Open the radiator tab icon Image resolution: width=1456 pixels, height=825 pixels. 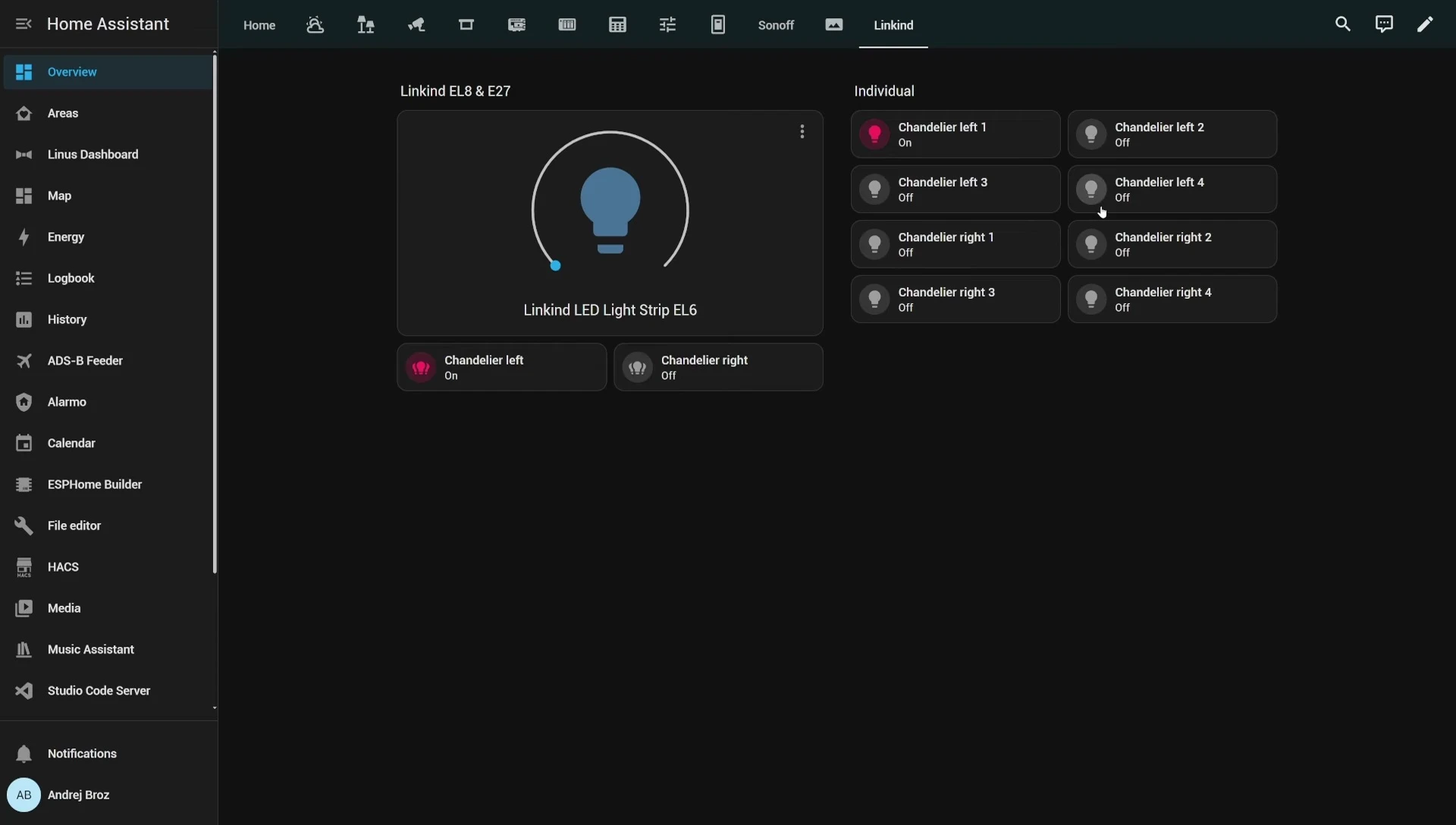[567, 25]
